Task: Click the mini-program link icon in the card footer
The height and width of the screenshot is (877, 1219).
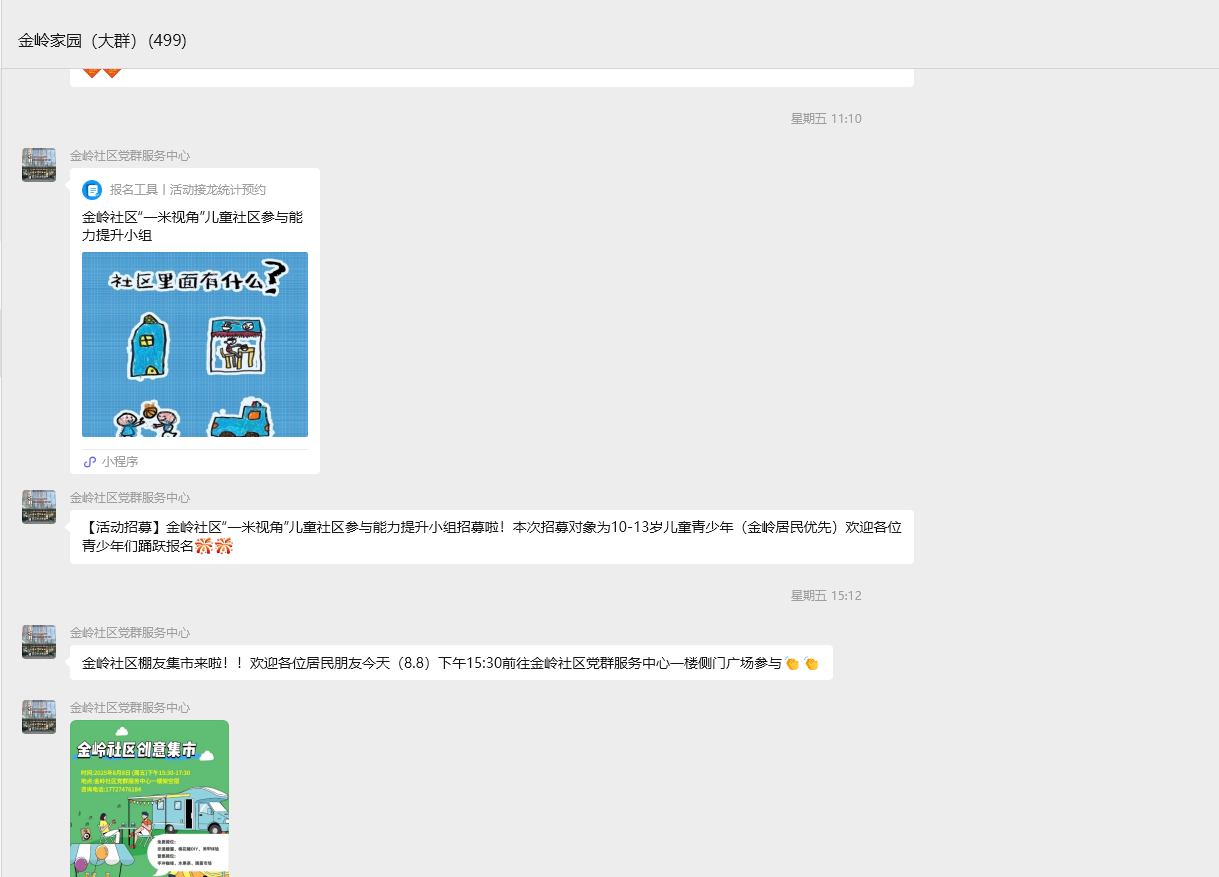Action: click(90, 462)
